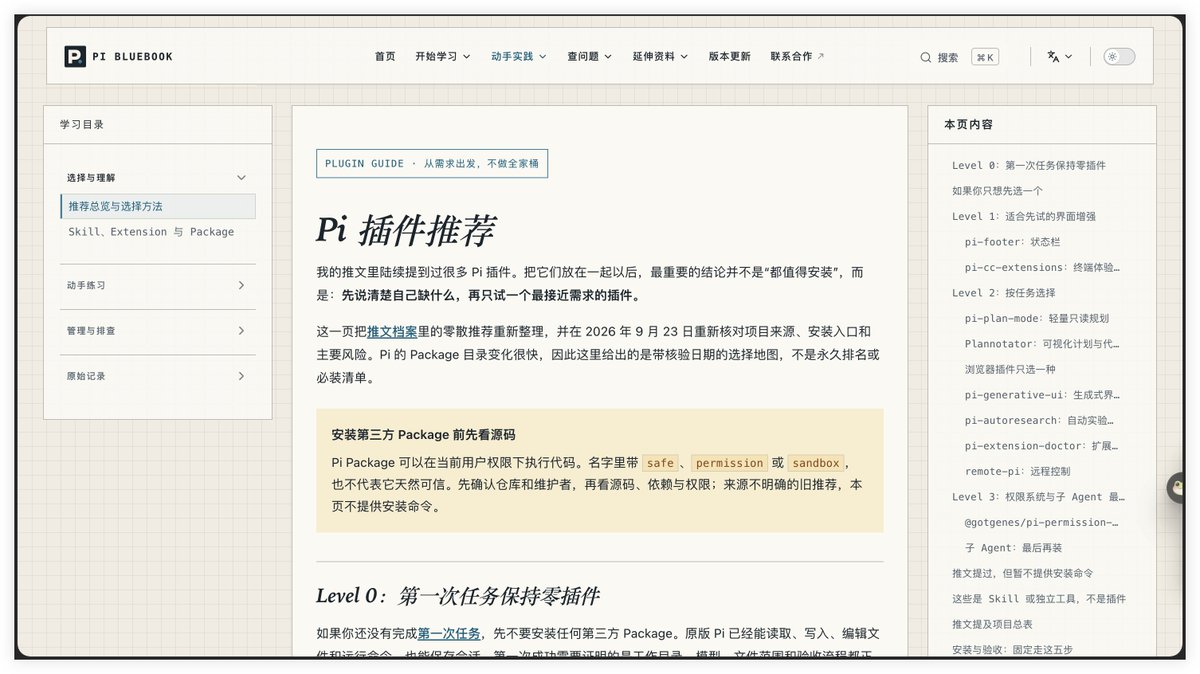Screen dimensions: 1200x674
Task: Click the sandbox code tag
Action: 816,463
